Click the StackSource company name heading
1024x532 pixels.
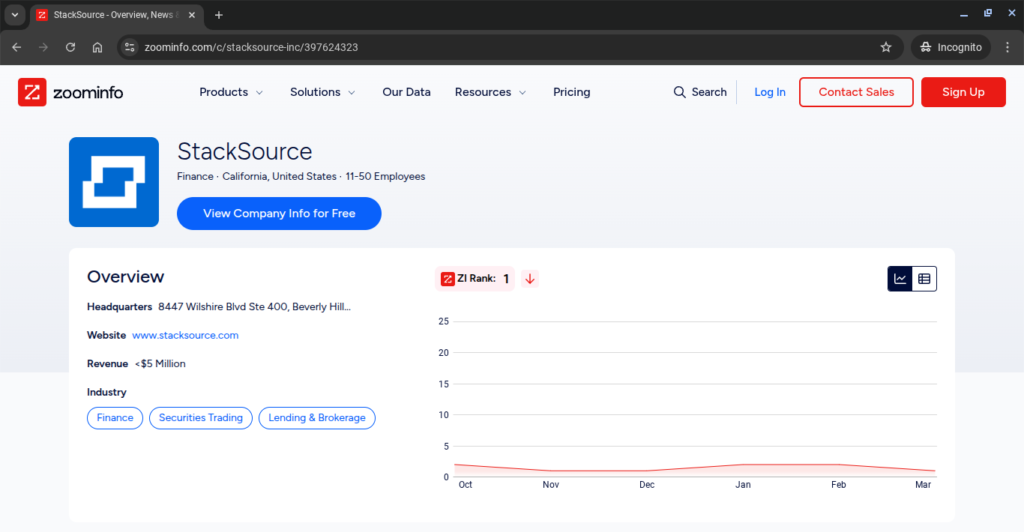(x=245, y=151)
